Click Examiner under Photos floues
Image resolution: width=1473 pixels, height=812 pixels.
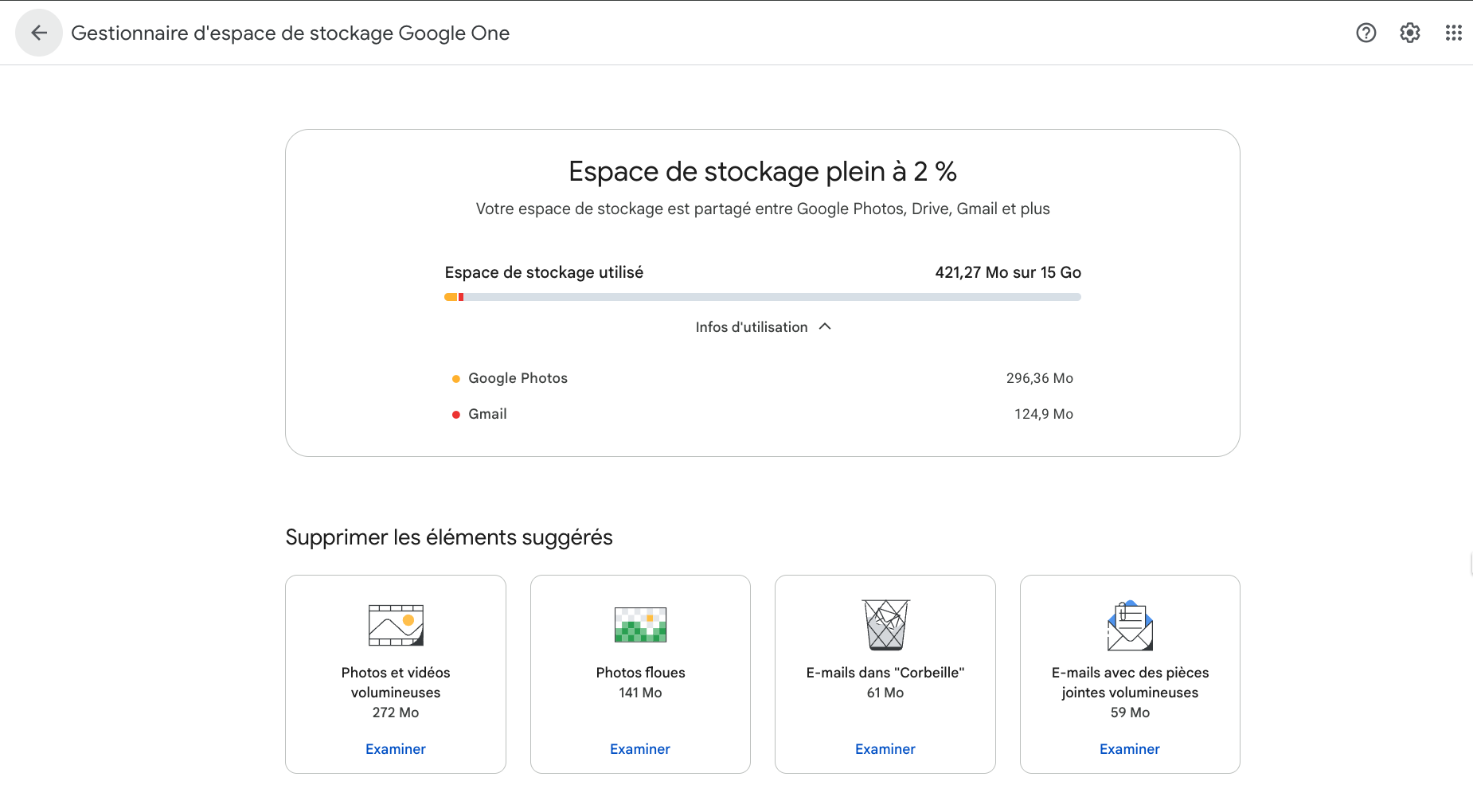coord(640,749)
